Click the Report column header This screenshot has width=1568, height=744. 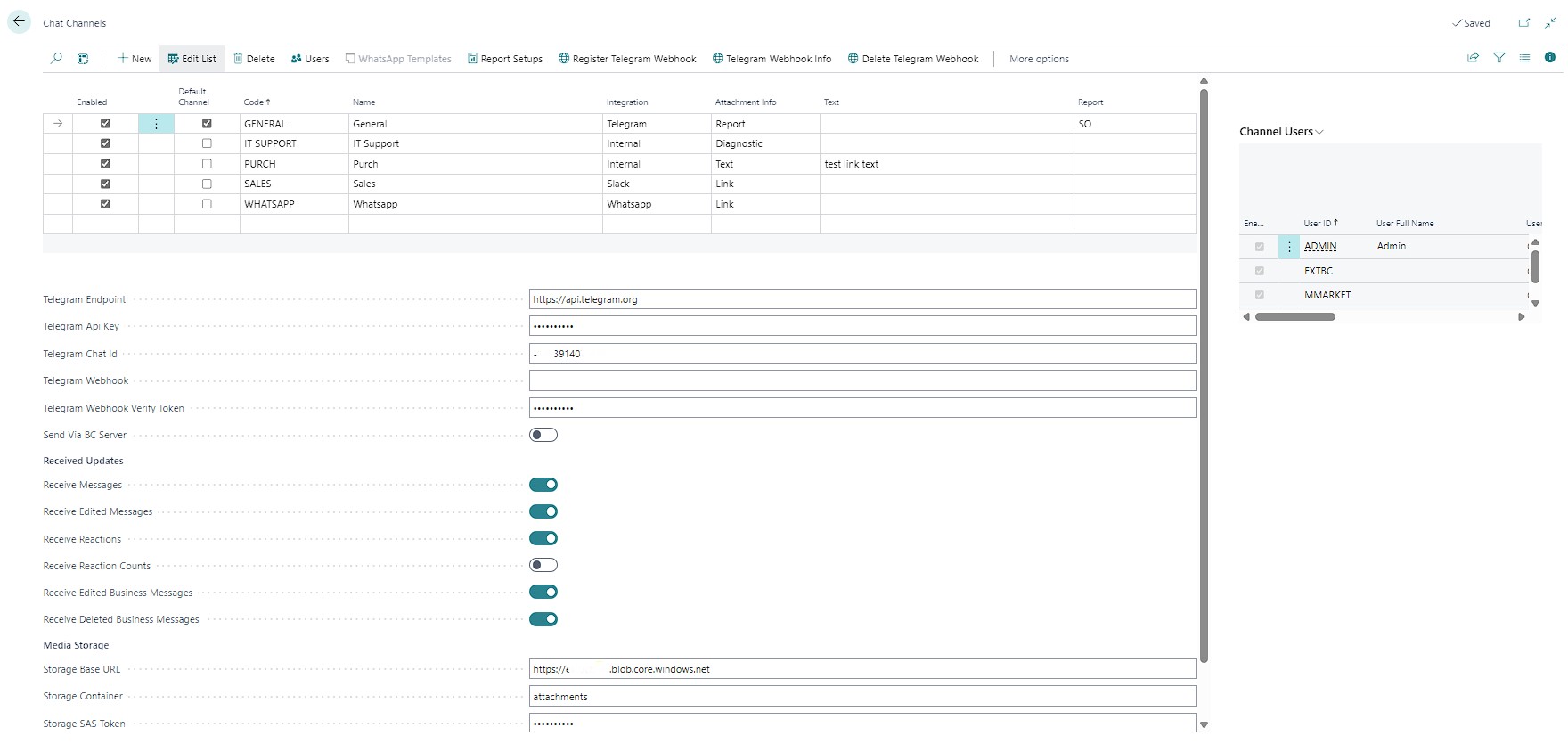coord(1090,102)
